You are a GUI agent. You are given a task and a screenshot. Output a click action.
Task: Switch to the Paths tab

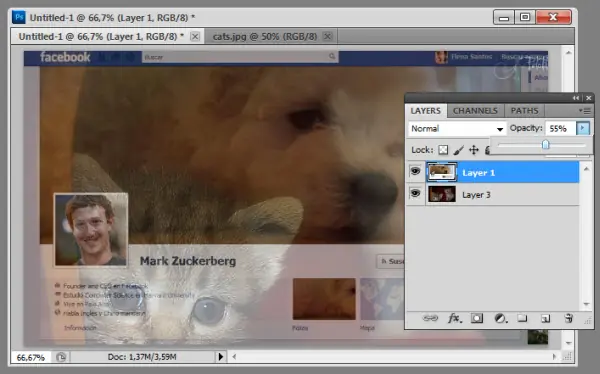click(x=524, y=111)
